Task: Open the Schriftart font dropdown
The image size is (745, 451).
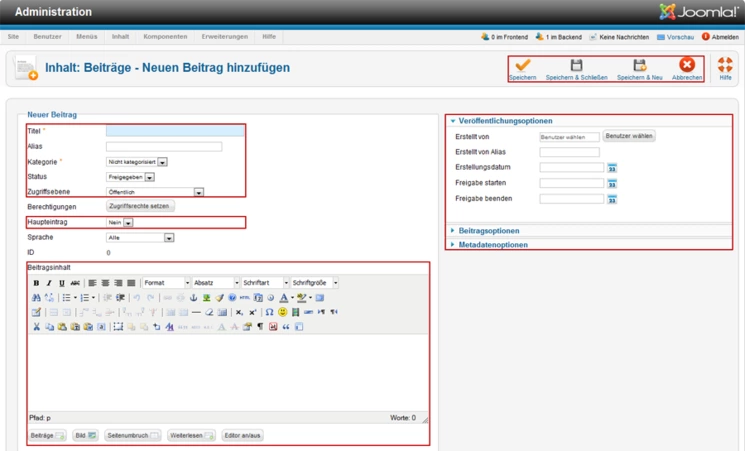Action: coord(265,283)
